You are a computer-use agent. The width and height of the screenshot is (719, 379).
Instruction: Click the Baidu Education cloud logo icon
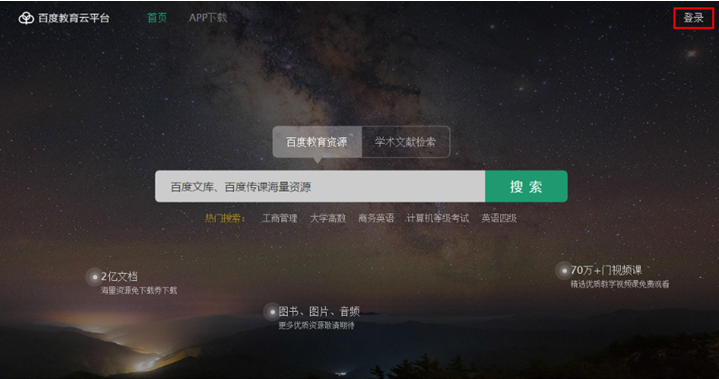coord(26,18)
